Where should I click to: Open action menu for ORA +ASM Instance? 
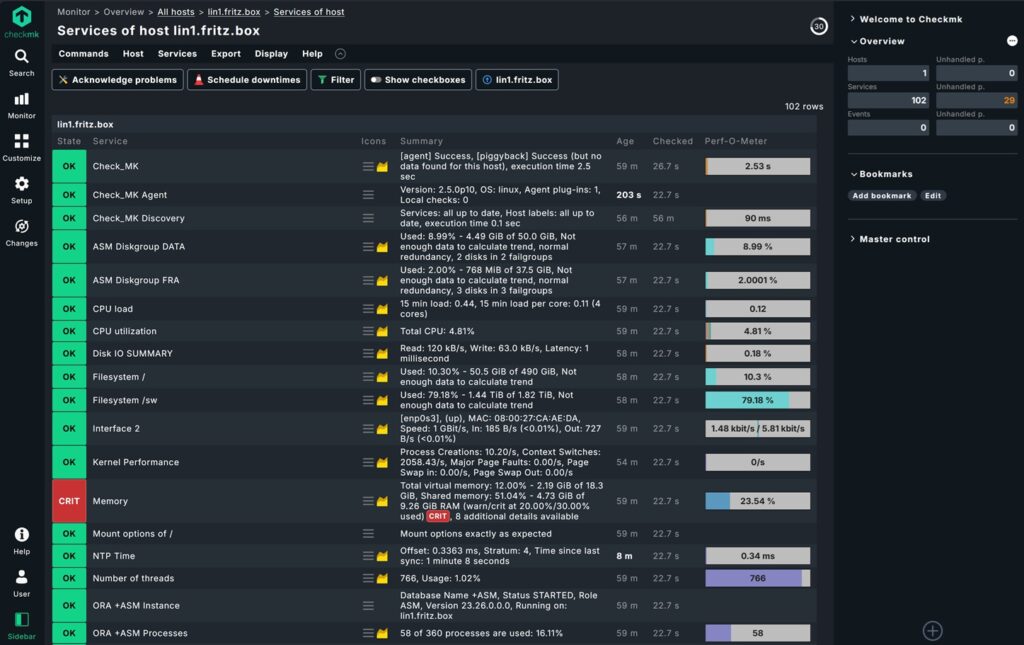(x=368, y=606)
